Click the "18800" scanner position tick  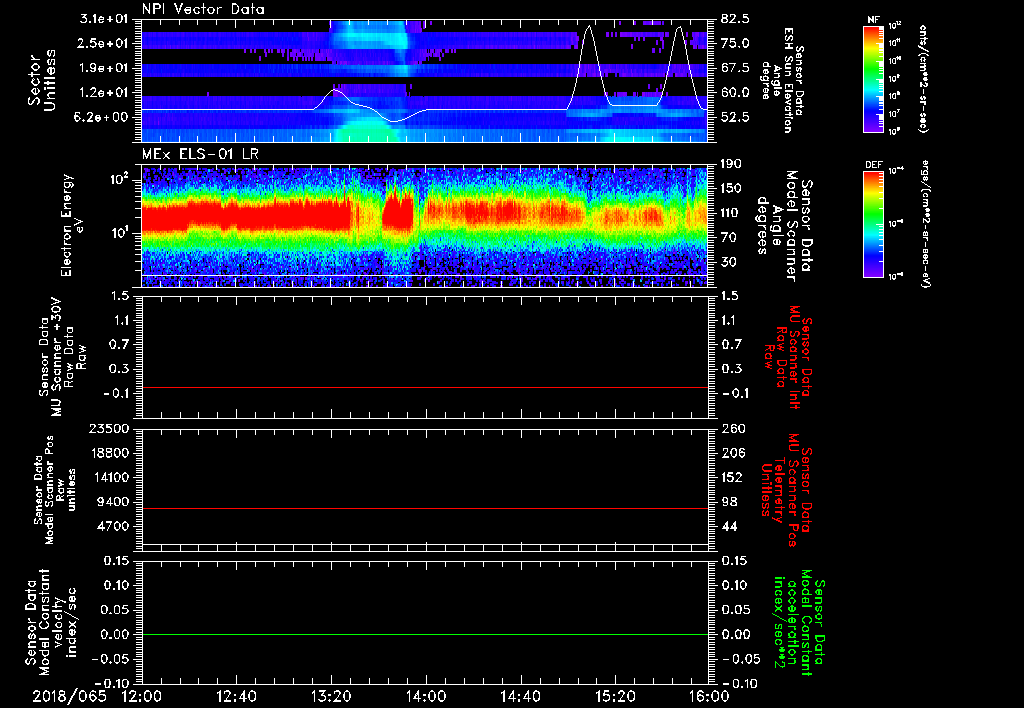(111, 453)
